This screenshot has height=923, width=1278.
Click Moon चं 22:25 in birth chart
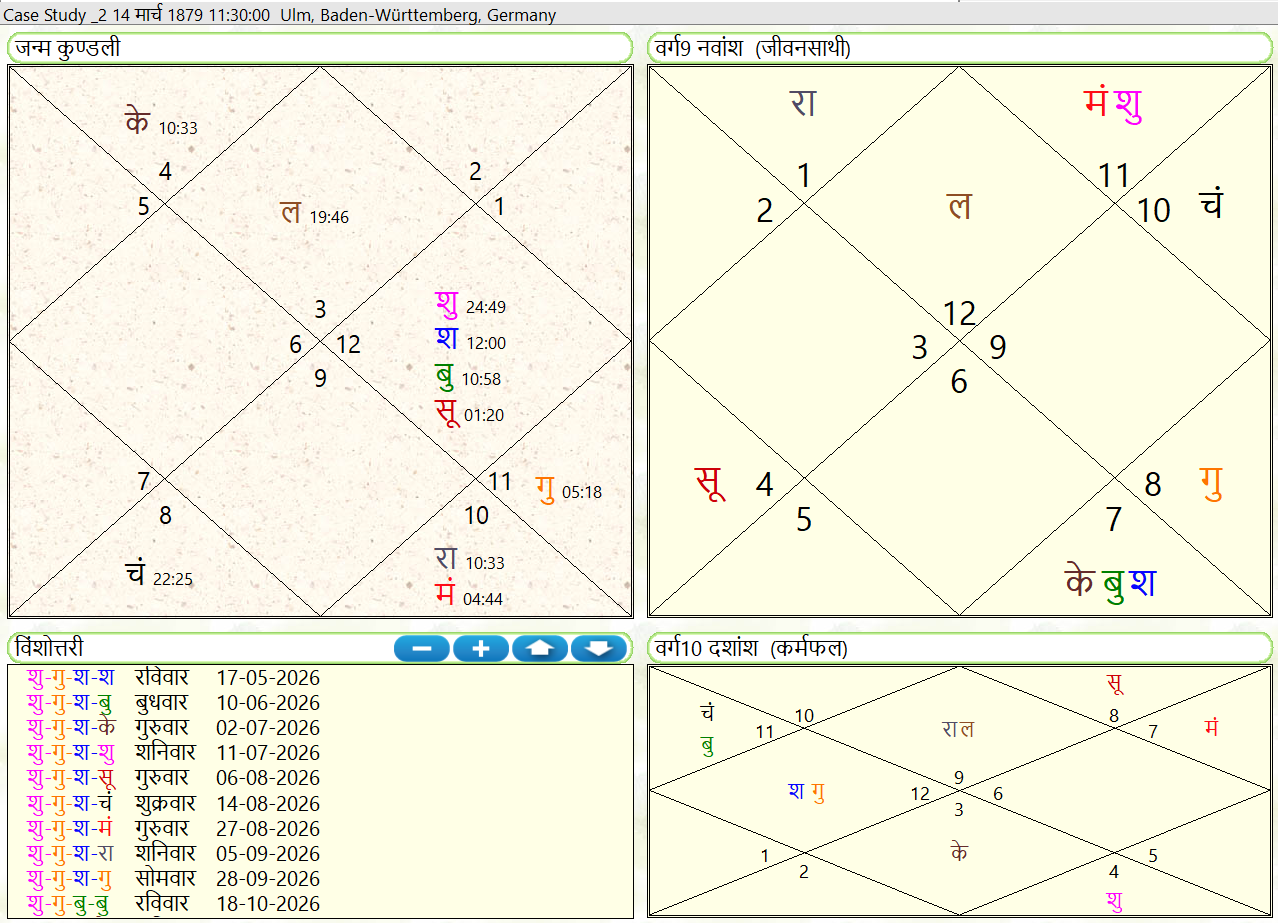[x=159, y=575]
